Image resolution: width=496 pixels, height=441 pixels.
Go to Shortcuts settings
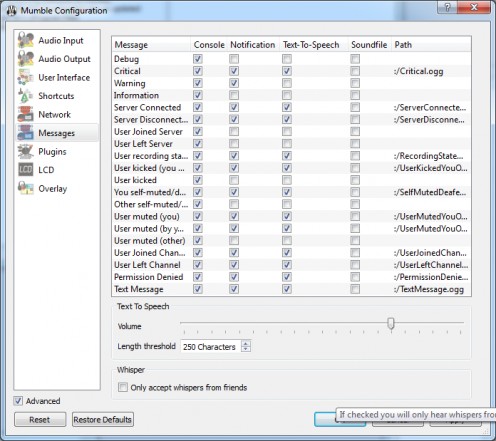pyautogui.click(x=56, y=96)
